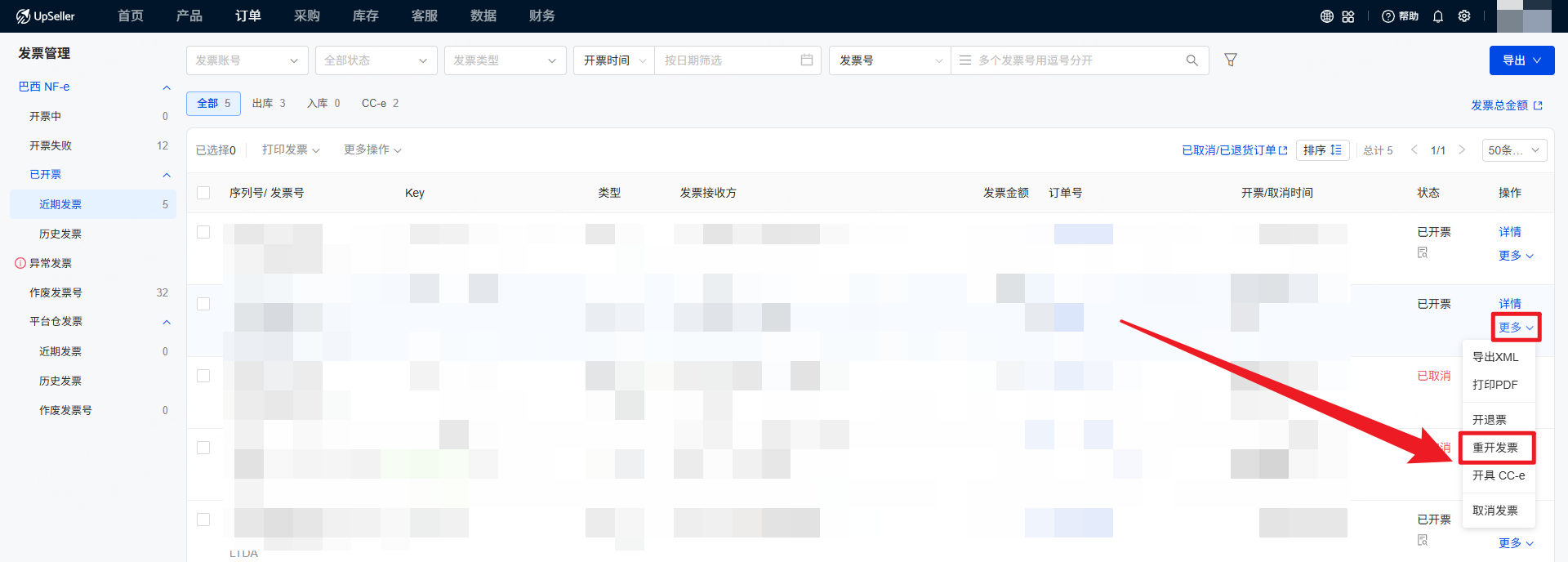Open the 发票总金额 link
This screenshot has height=562, width=1568.
[x=1505, y=105]
